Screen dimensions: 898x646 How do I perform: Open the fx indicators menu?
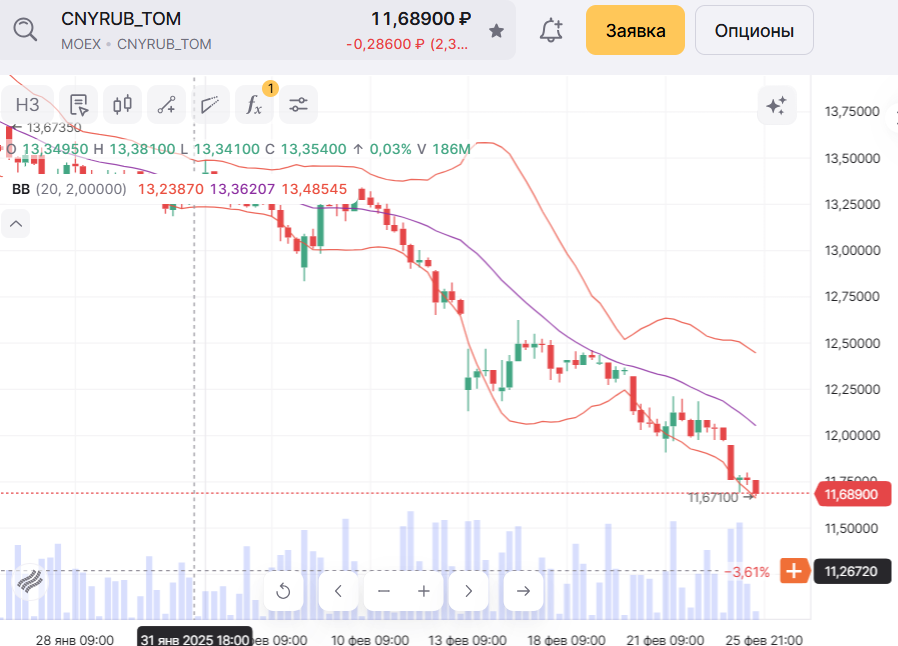(254, 104)
